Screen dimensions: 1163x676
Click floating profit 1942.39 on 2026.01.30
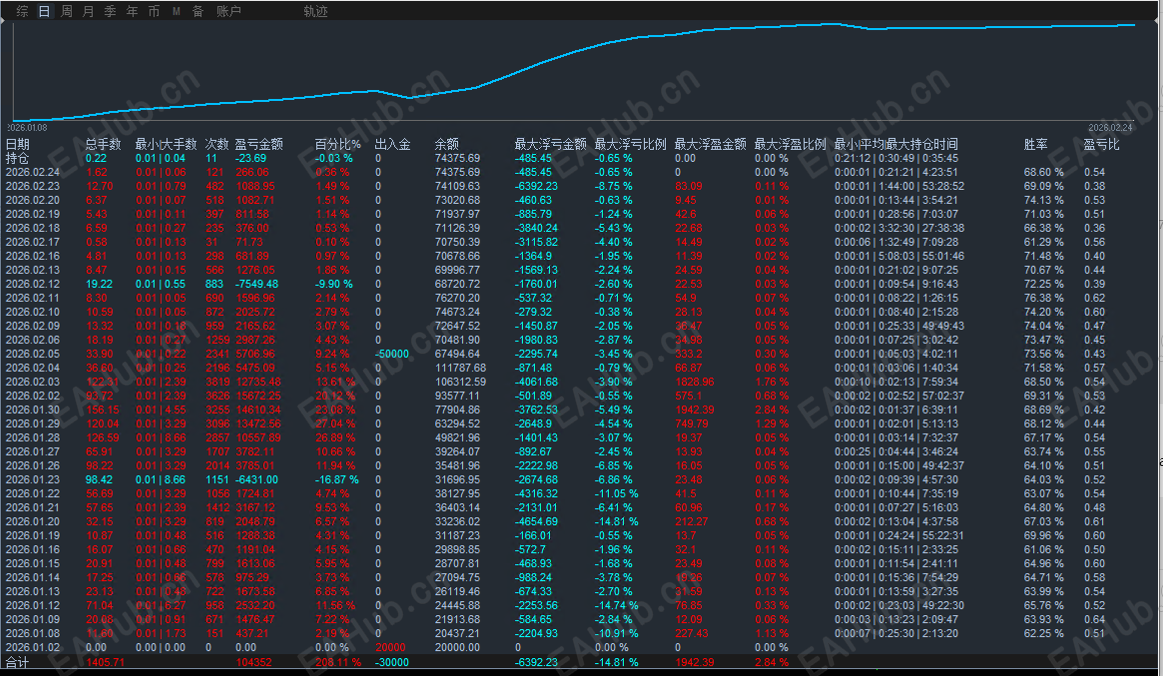(x=695, y=410)
